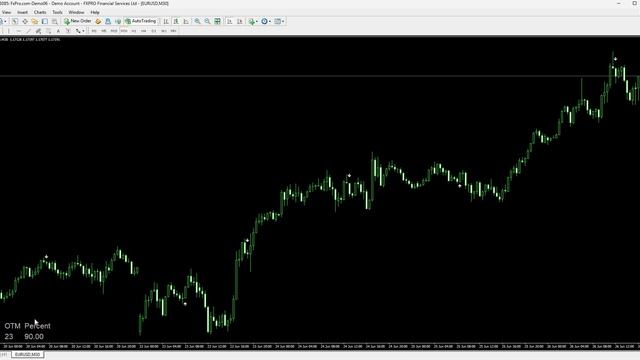Select the EURUSD,M30 chart tab

pos(27,355)
